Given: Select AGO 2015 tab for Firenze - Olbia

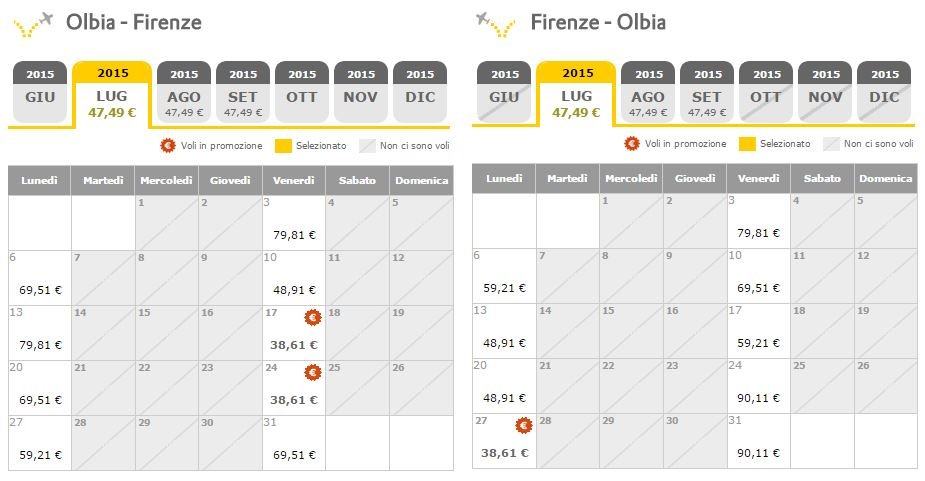Looking at the screenshot, I should coord(648,92).
